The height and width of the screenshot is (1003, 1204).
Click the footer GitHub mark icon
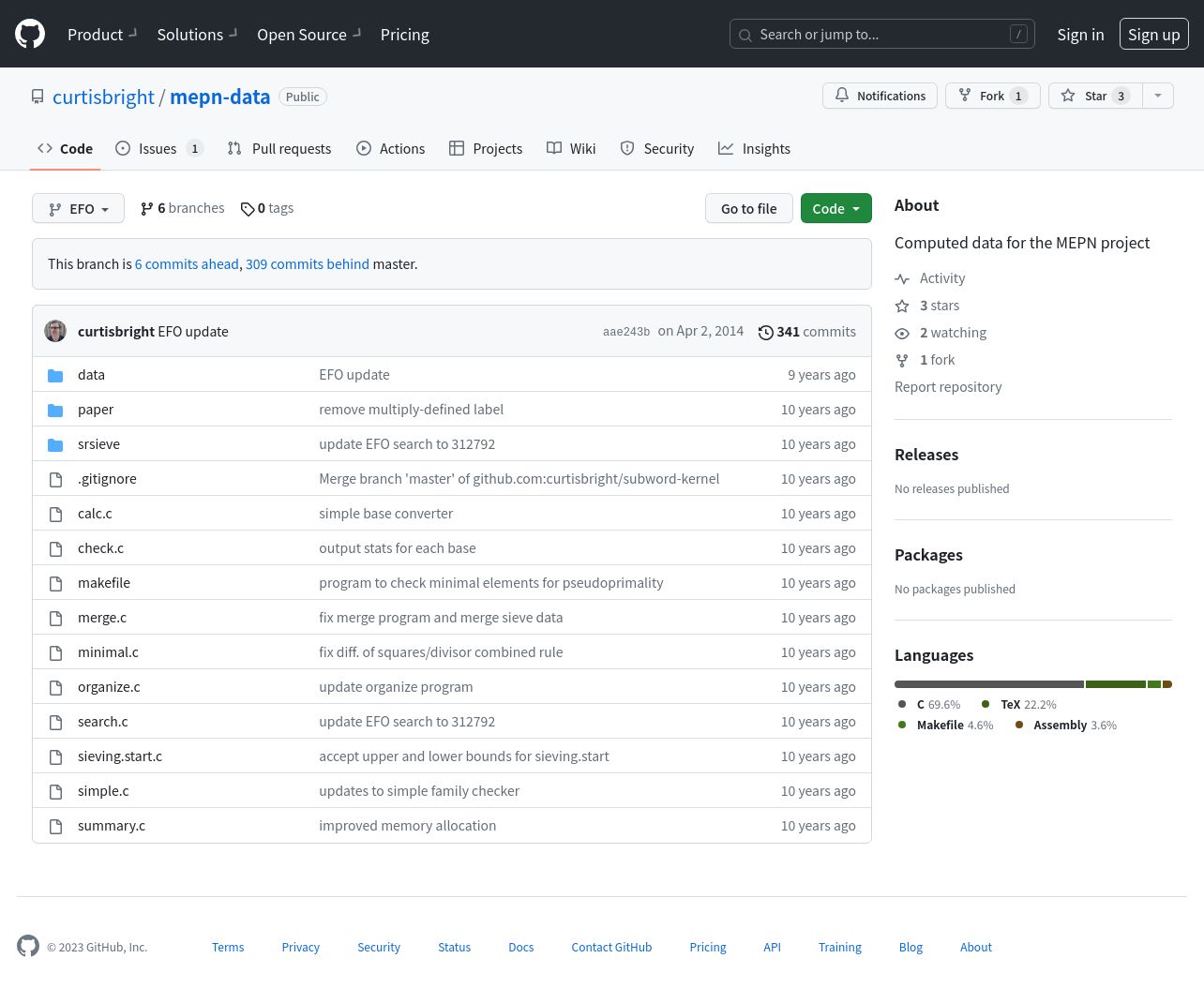click(x=28, y=946)
